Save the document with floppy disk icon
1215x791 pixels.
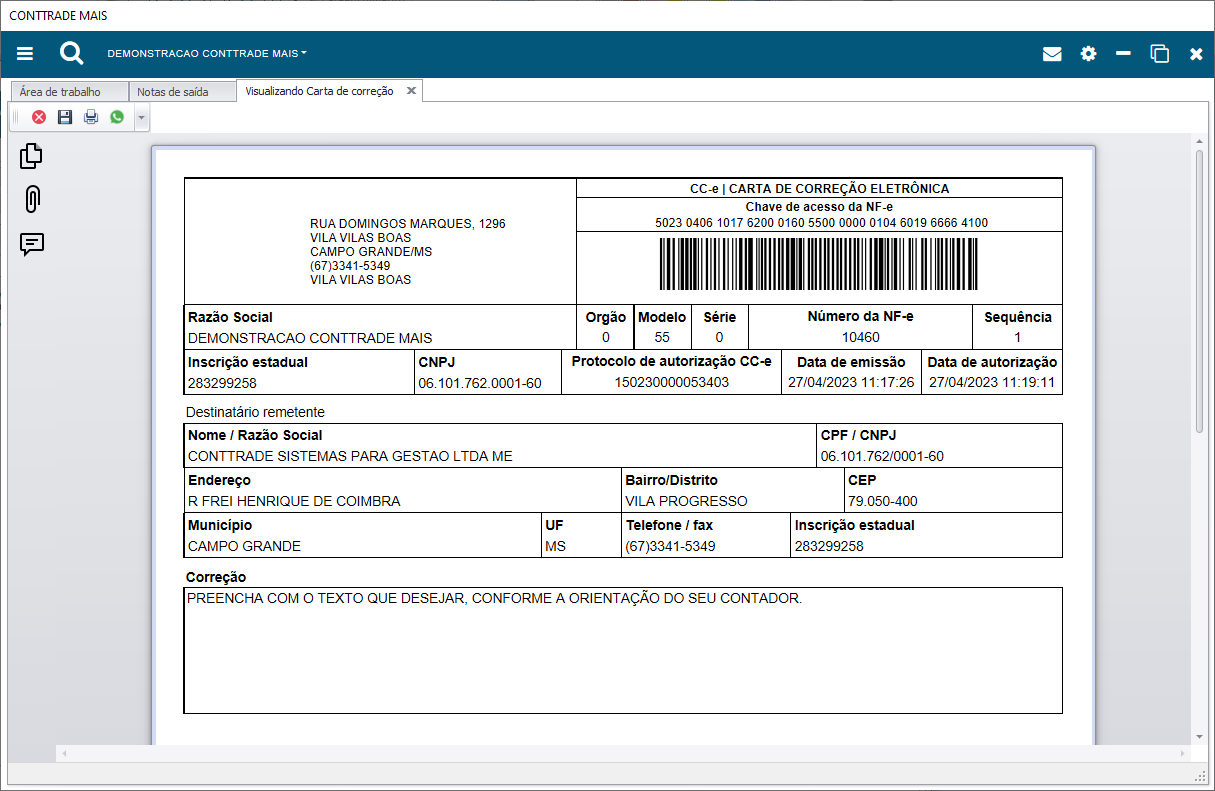[x=65, y=117]
